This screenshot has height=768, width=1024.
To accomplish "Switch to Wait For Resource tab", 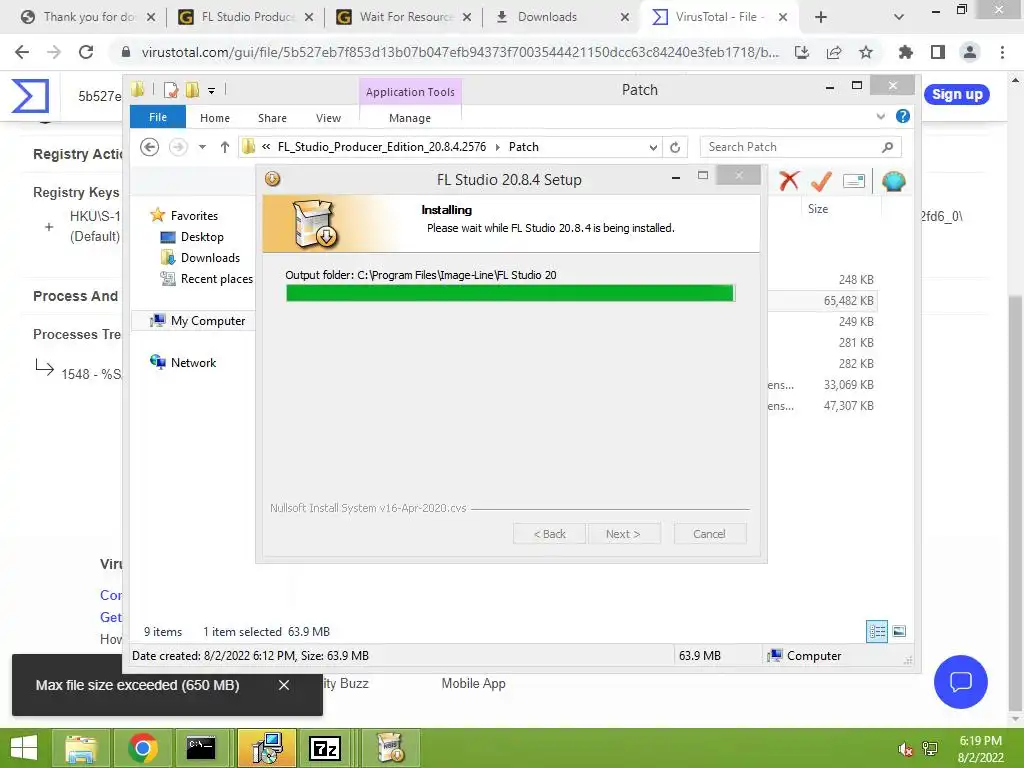I will coord(405,17).
